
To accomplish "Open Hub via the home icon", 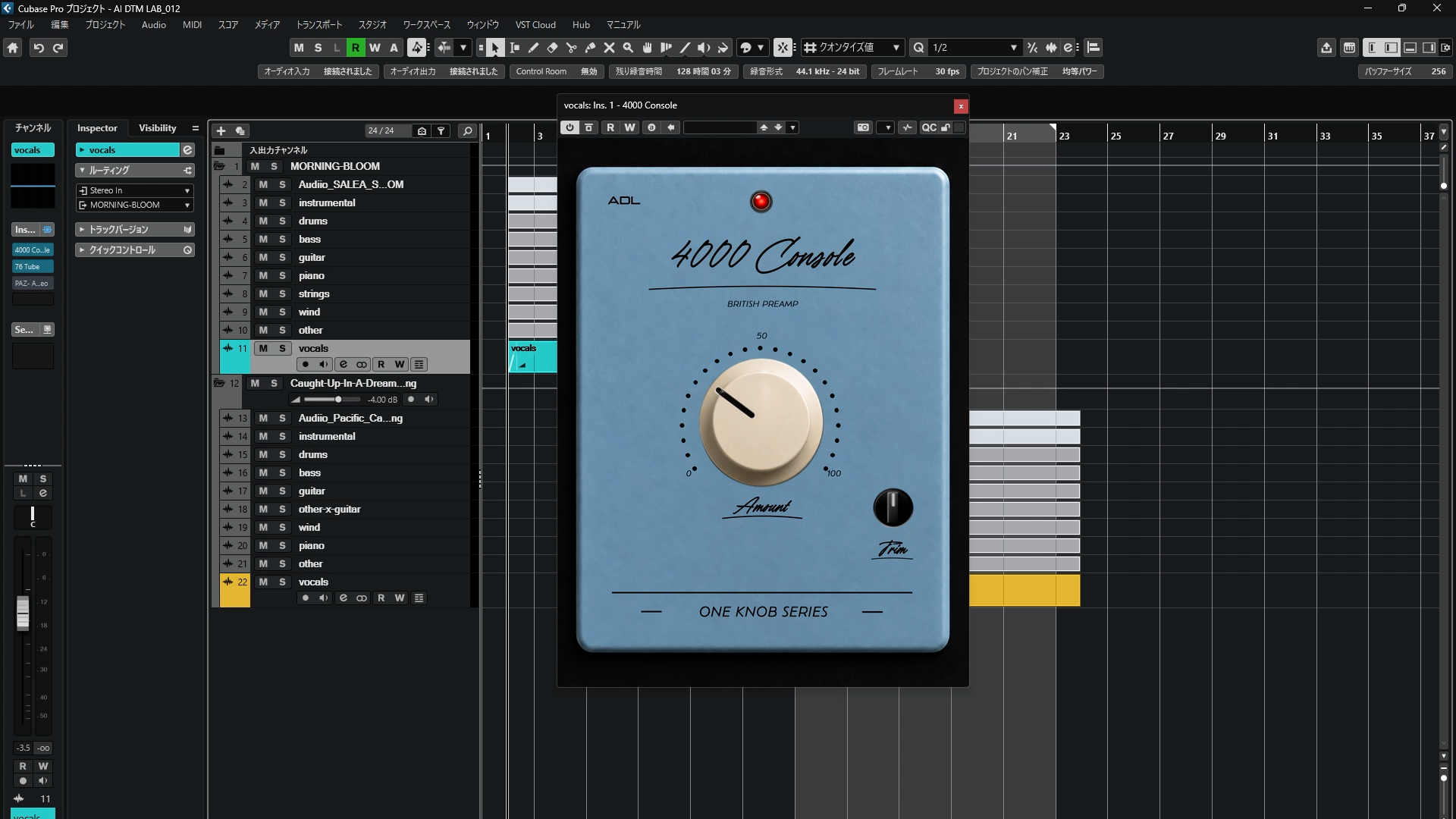I will pos(13,48).
